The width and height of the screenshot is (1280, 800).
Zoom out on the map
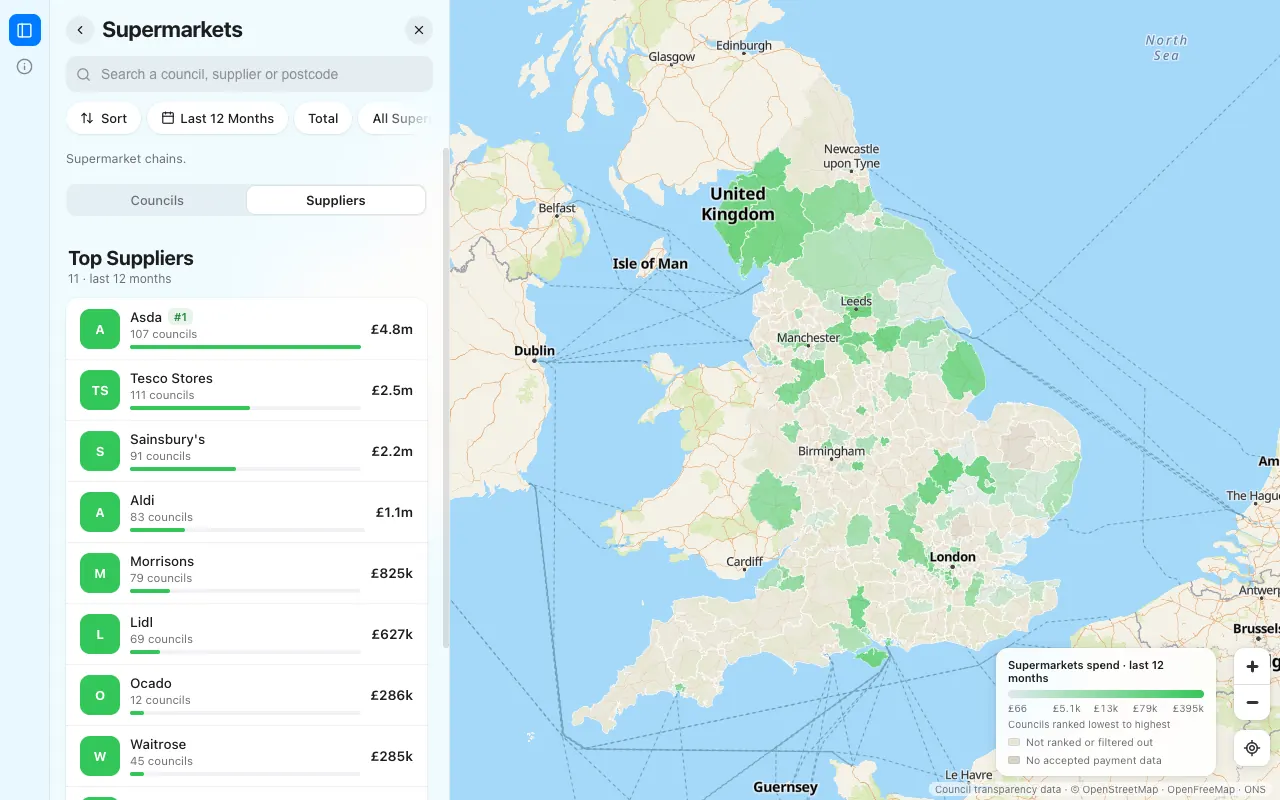click(1252, 703)
